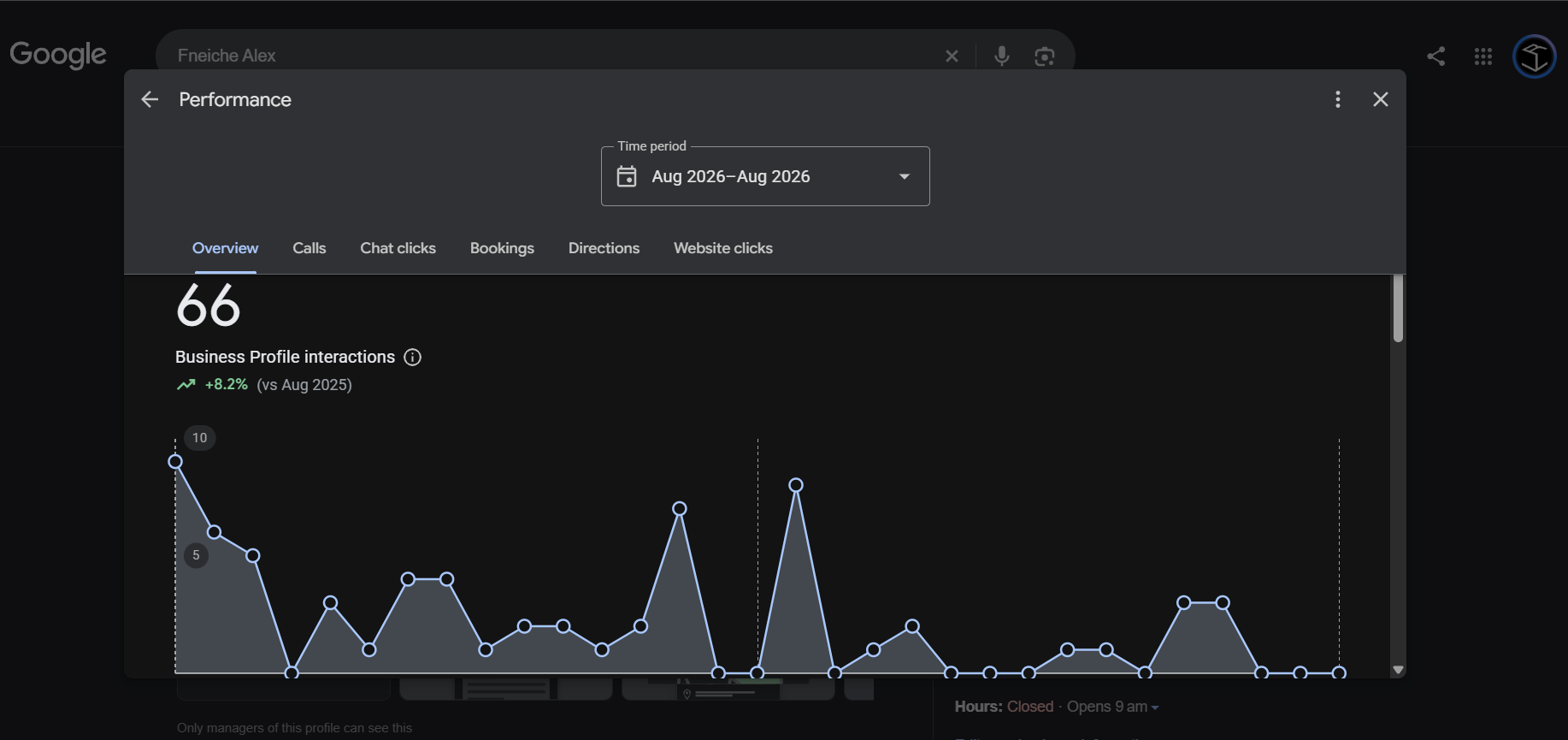The height and width of the screenshot is (740, 1568).
Task: Click the Aug 2026–Aug 2026 date range text
Action: click(731, 176)
